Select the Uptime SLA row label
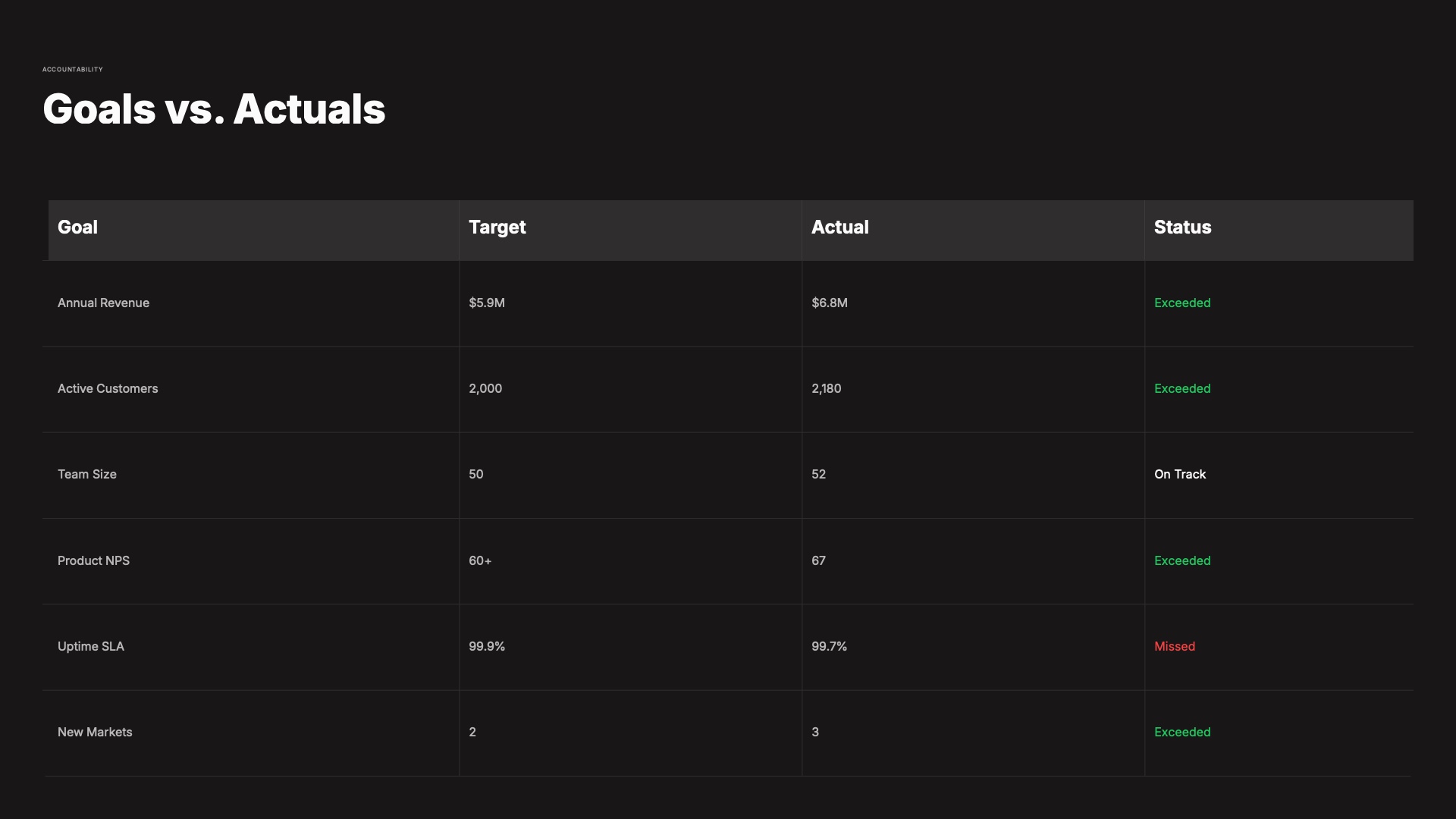This screenshot has height=819, width=1456. [91, 647]
